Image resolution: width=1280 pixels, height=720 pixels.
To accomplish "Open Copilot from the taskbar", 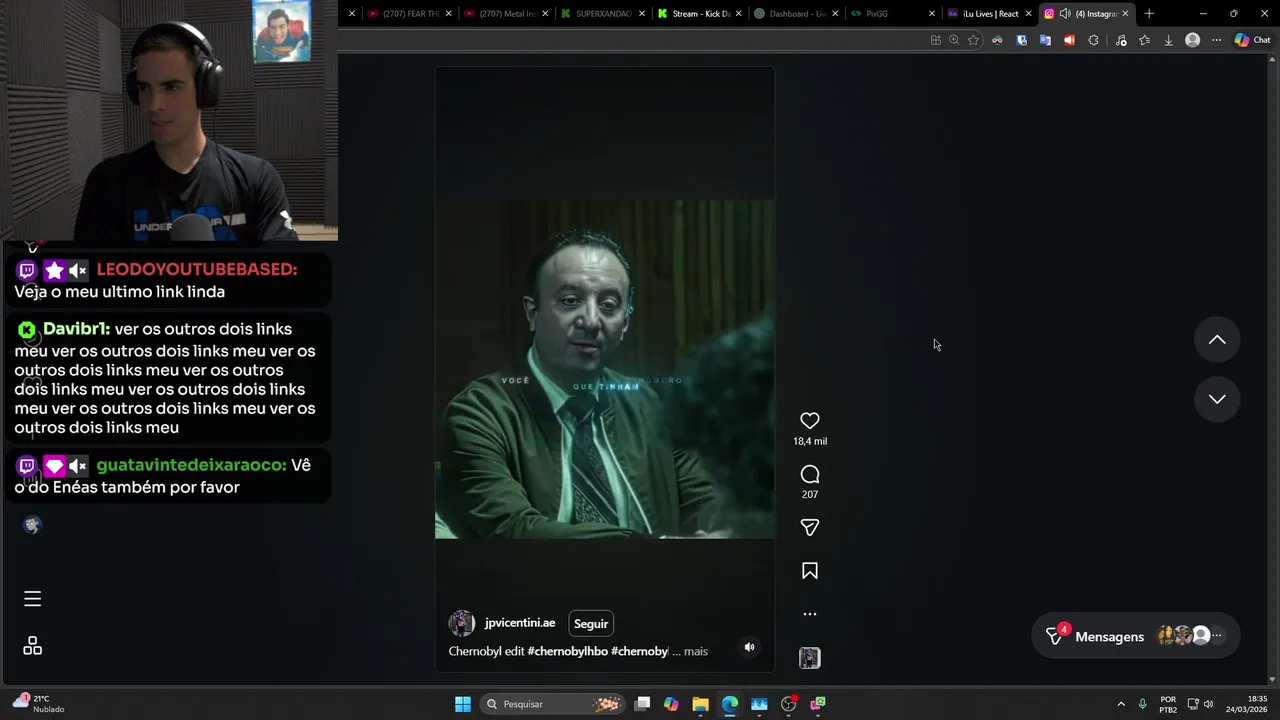I will tap(671, 704).
